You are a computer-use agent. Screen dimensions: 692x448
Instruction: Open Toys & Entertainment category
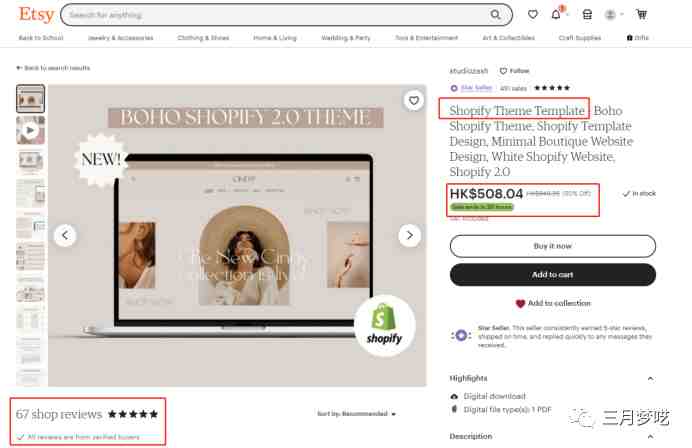(426, 38)
